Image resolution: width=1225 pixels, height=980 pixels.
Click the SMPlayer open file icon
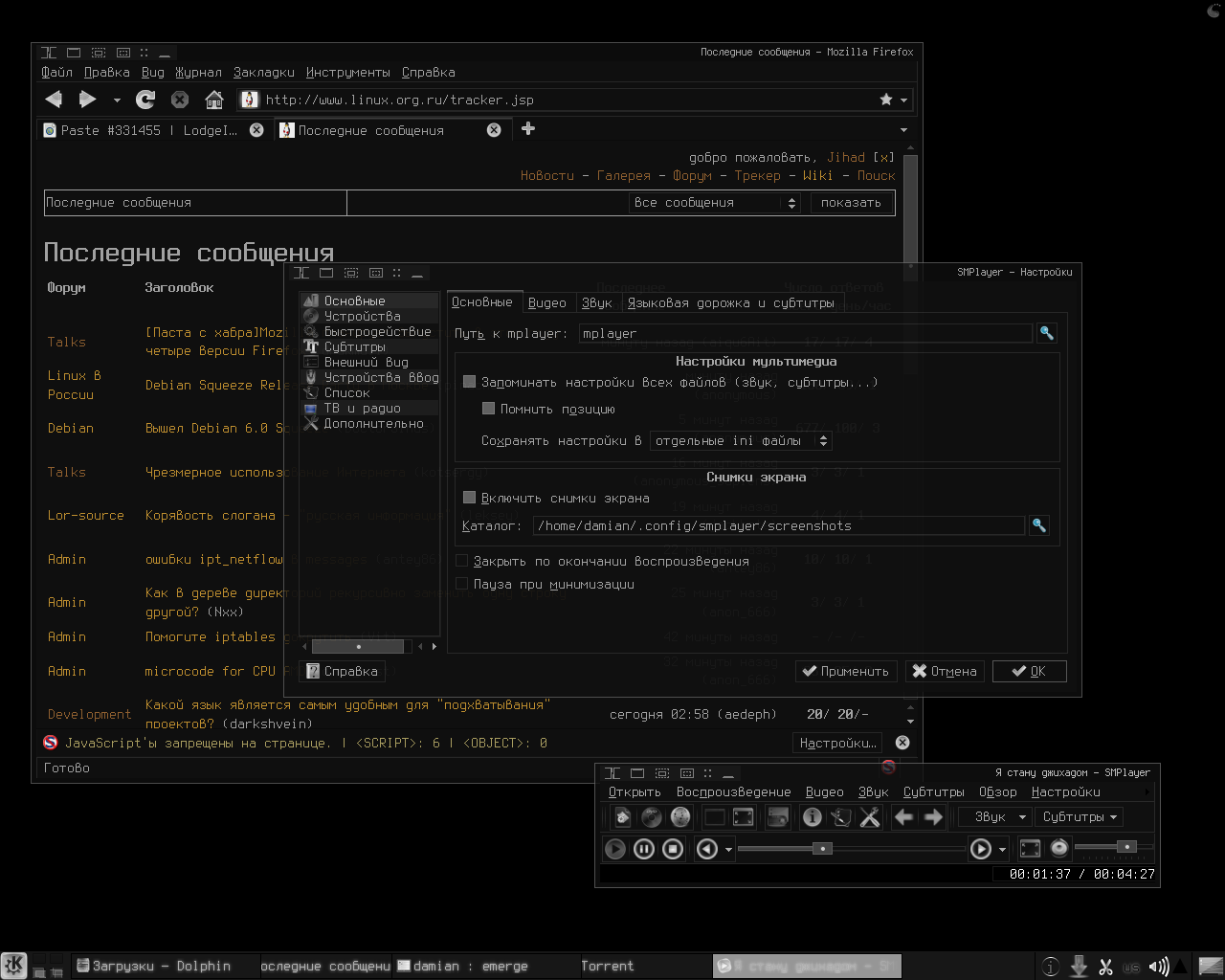pyautogui.click(x=622, y=816)
